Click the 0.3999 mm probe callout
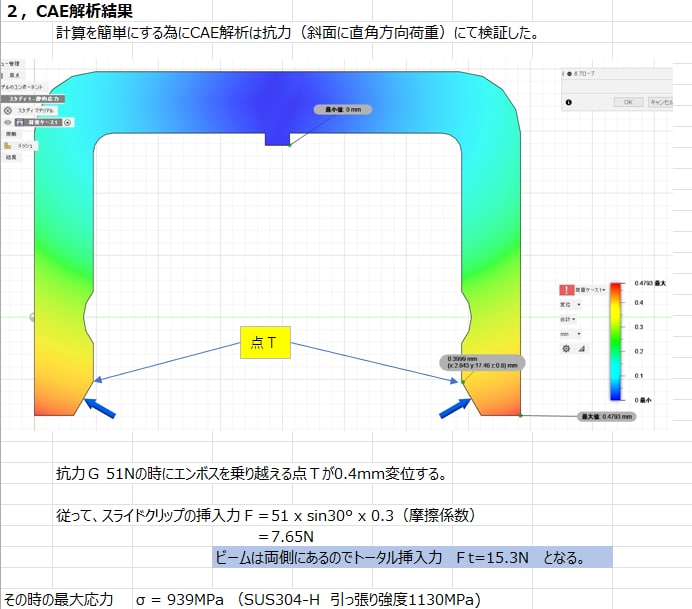 coord(482,362)
